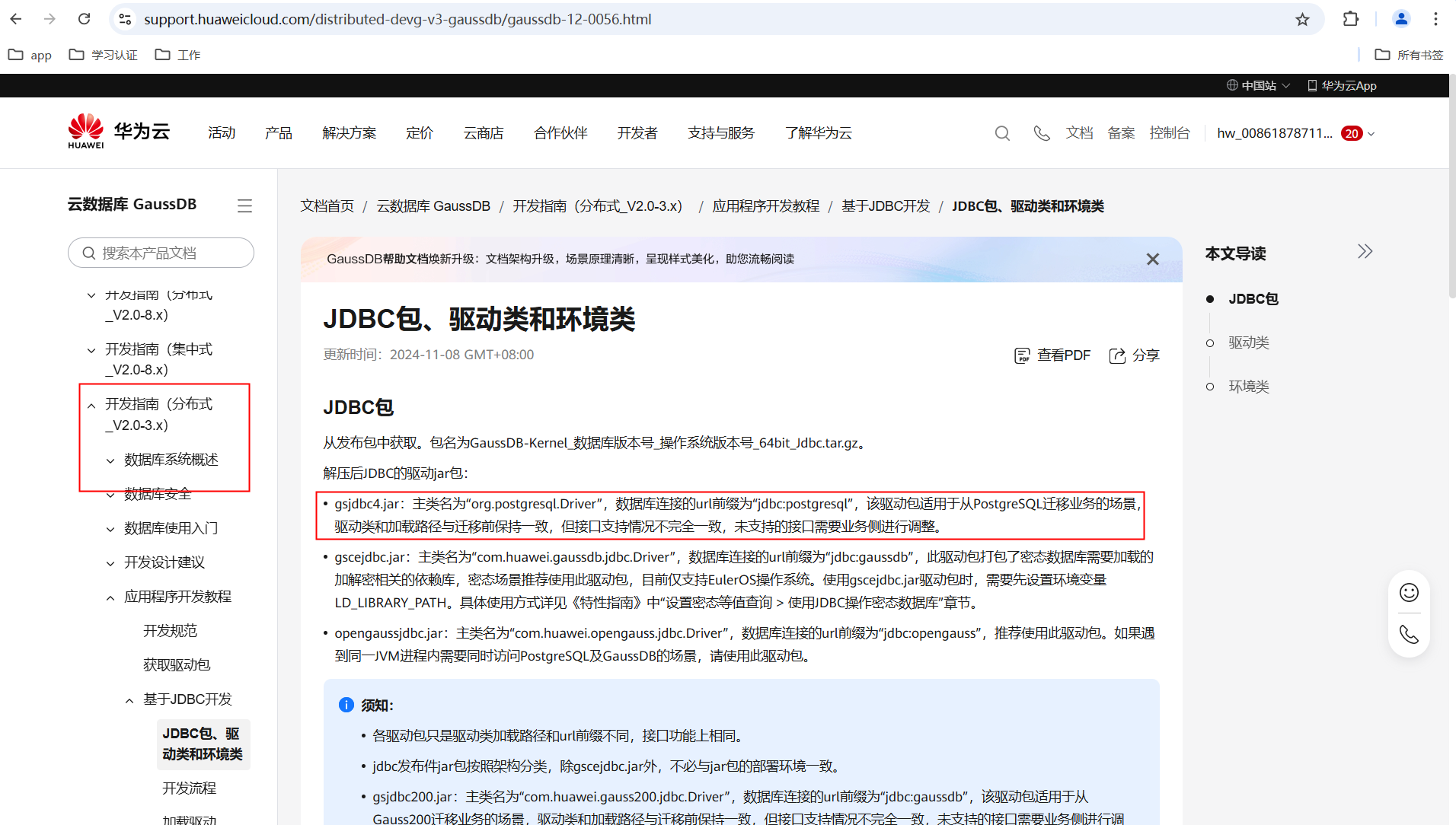This screenshot has height=825, width=1456.
Task: Expand the 数据库使用入门 tree node
Action: 110,529
